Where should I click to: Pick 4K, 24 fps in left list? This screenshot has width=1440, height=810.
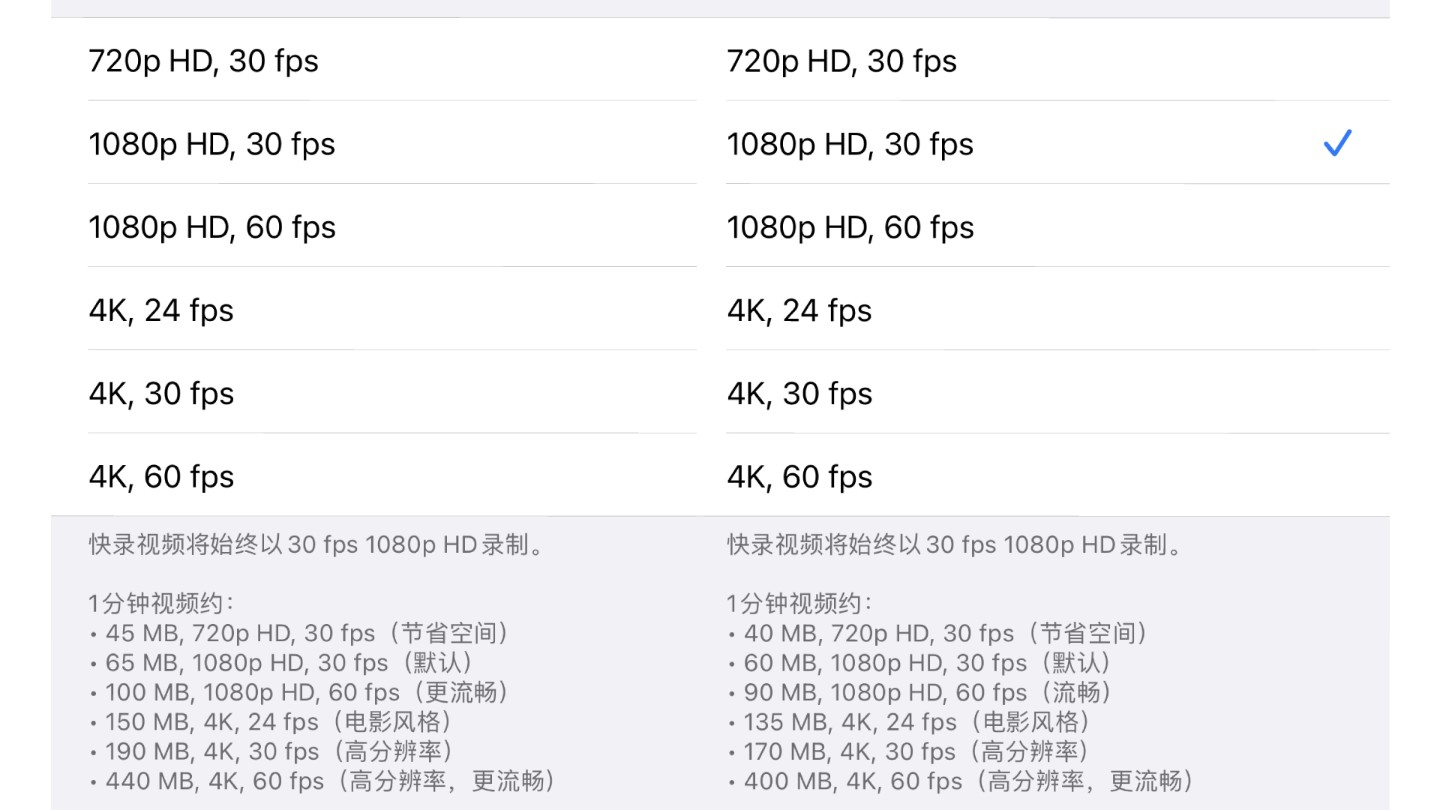point(374,309)
